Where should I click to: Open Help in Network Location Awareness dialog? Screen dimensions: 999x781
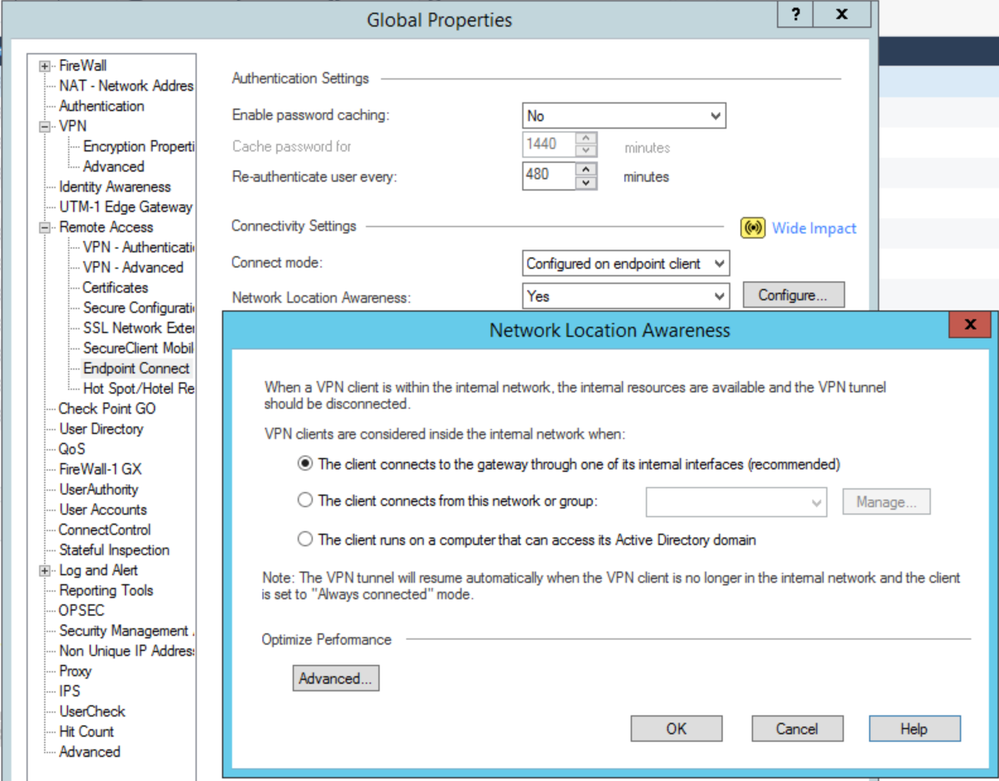coord(914,729)
